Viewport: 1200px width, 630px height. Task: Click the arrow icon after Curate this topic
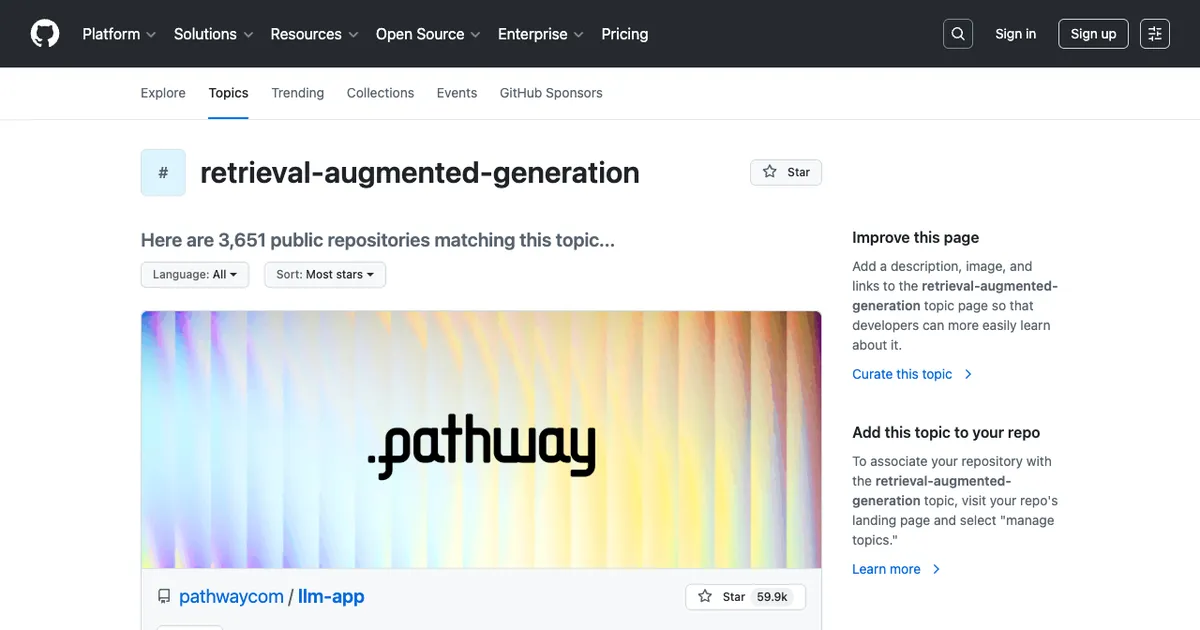click(967, 374)
